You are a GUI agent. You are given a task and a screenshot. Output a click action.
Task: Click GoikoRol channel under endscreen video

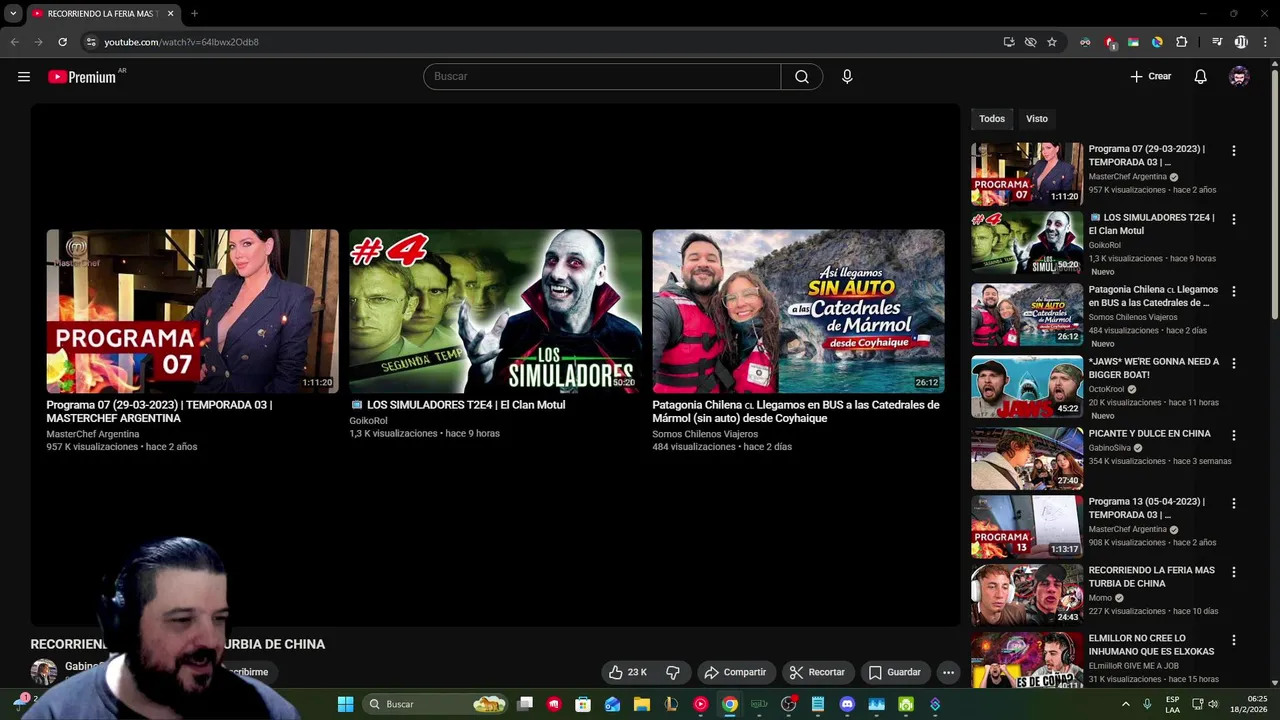[x=368, y=421]
